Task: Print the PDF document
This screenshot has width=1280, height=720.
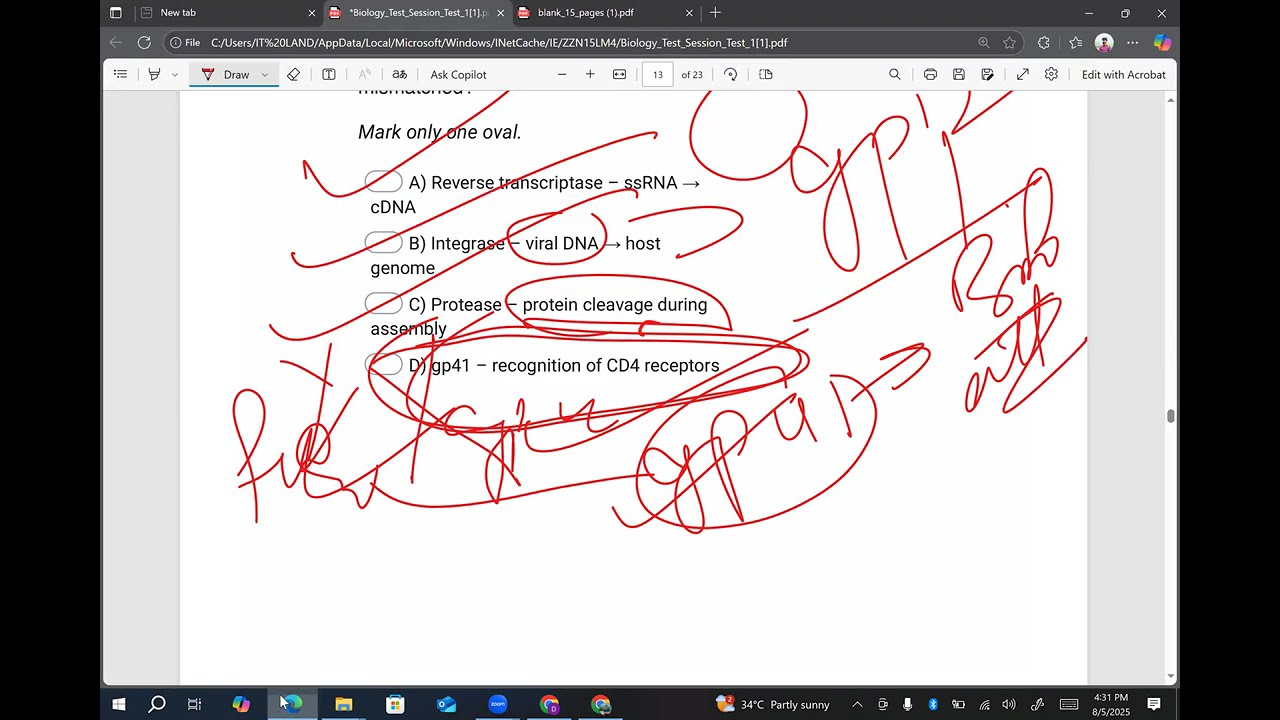Action: pyautogui.click(x=930, y=74)
